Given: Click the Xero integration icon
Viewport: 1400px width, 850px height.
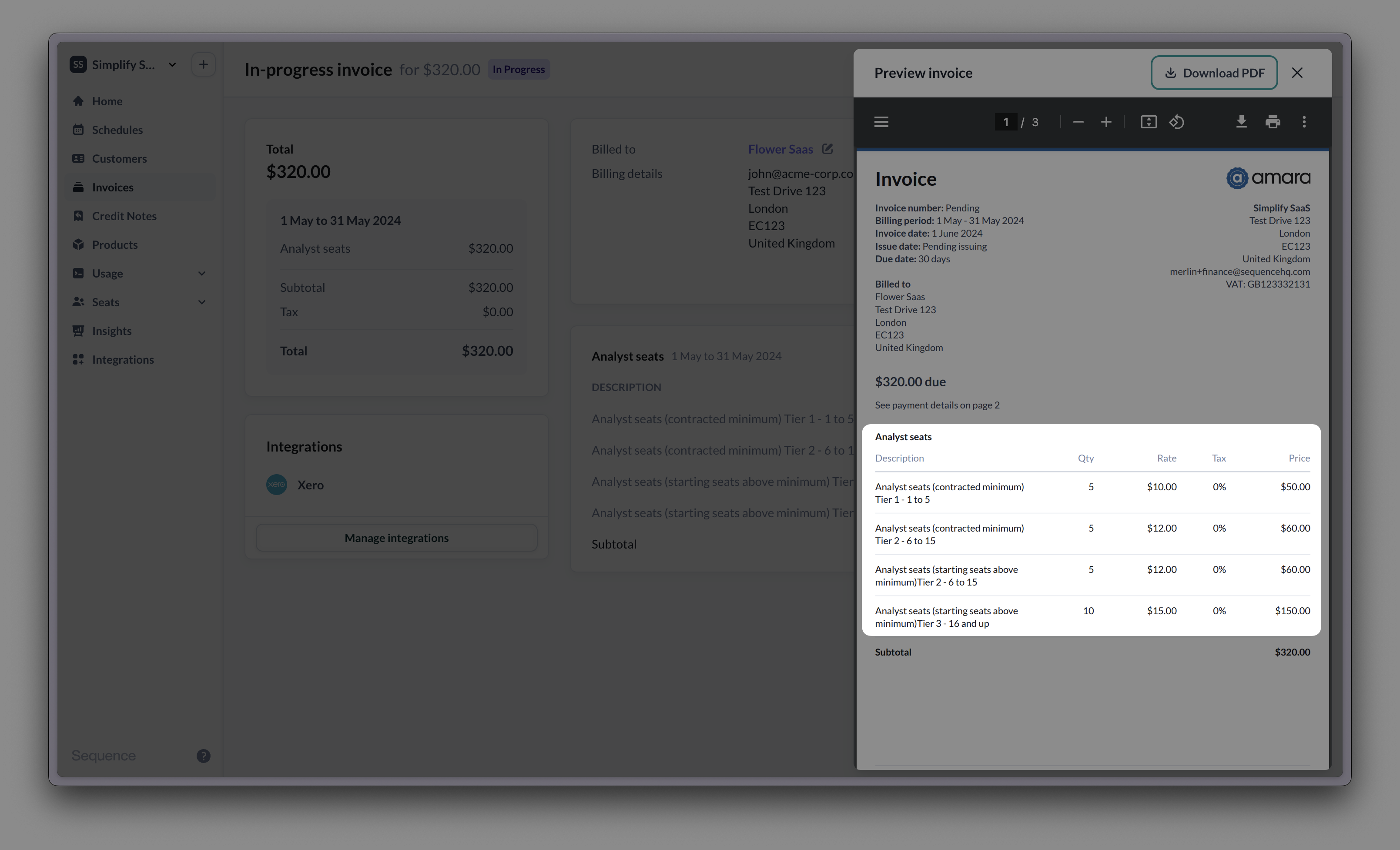Looking at the screenshot, I should click(x=277, y=485).
